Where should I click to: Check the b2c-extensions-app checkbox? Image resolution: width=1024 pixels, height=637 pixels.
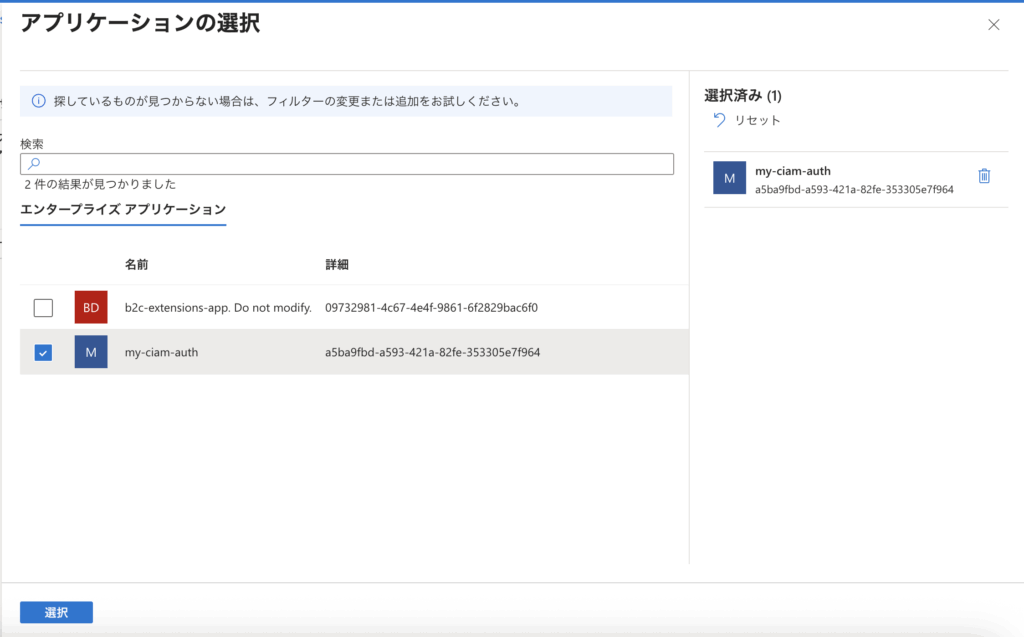[x=43, y=308]
